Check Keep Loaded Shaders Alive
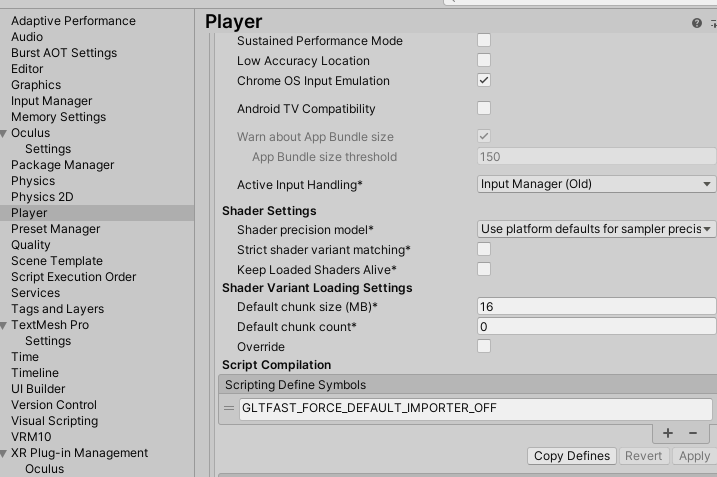The image size is (717, 477). (x=484, y=269)
